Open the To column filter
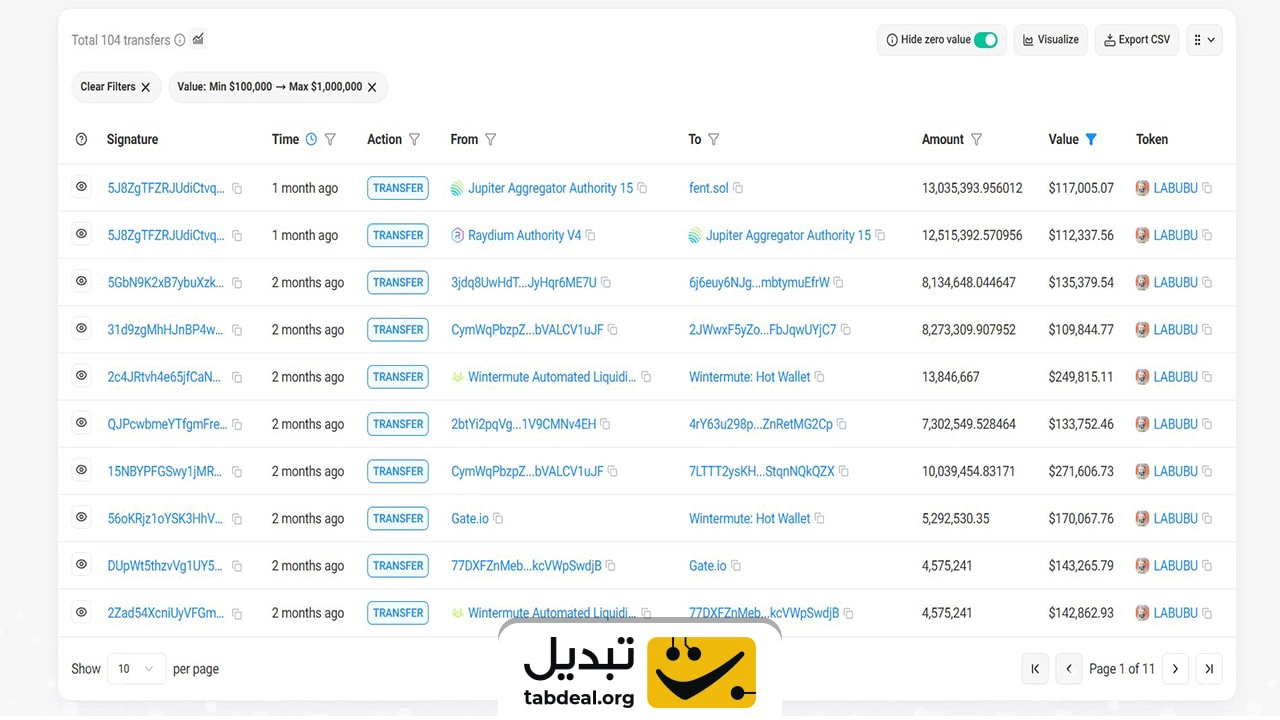1280x720 pixels. [713, 139]
